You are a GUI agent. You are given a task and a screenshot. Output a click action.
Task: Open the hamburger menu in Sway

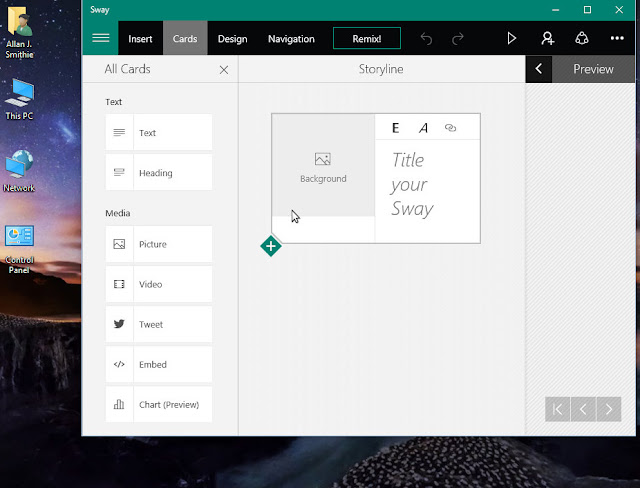point(100,38)
